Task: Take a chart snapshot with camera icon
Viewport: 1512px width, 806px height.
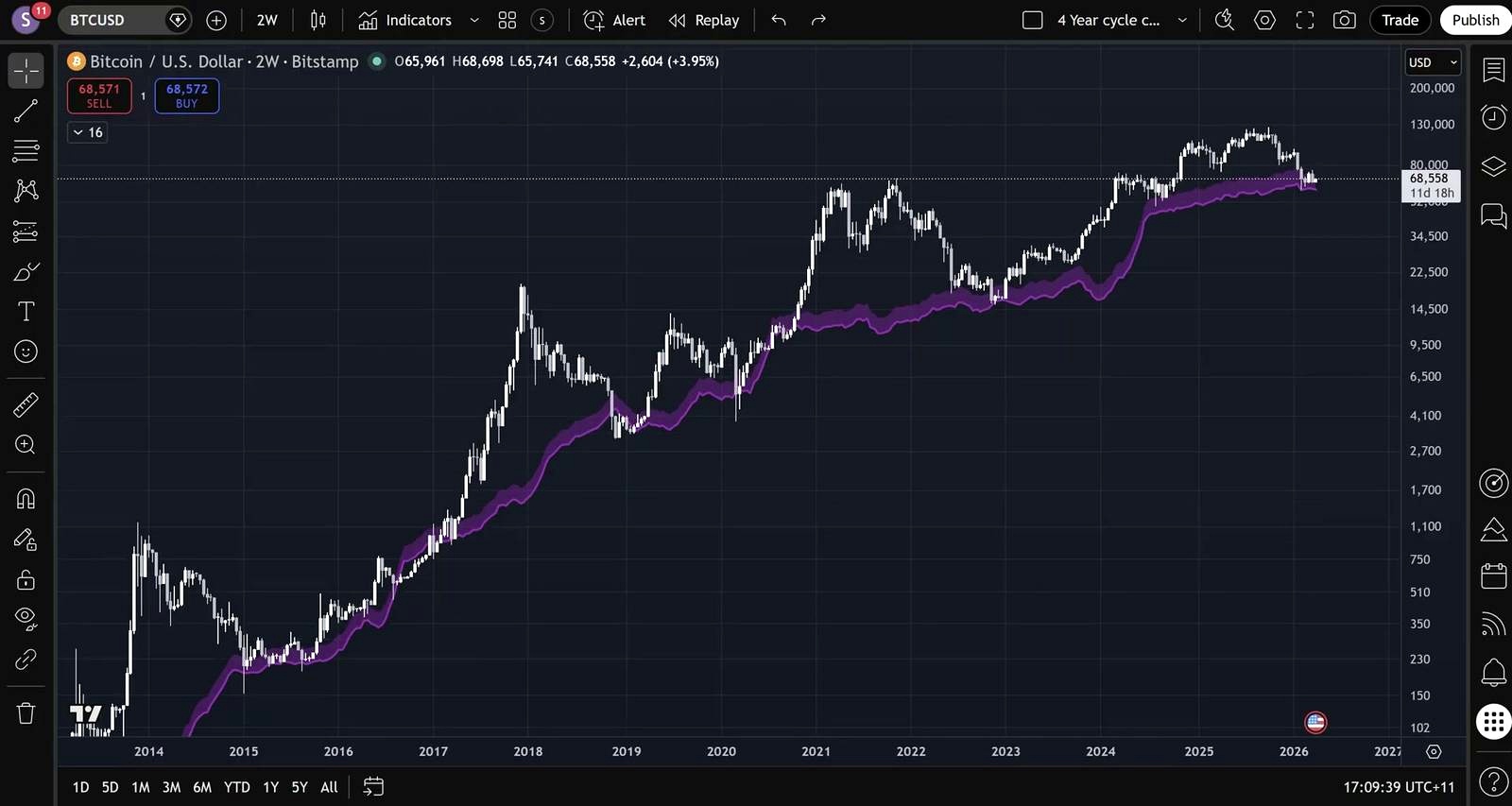Action: pos(1345,20)
